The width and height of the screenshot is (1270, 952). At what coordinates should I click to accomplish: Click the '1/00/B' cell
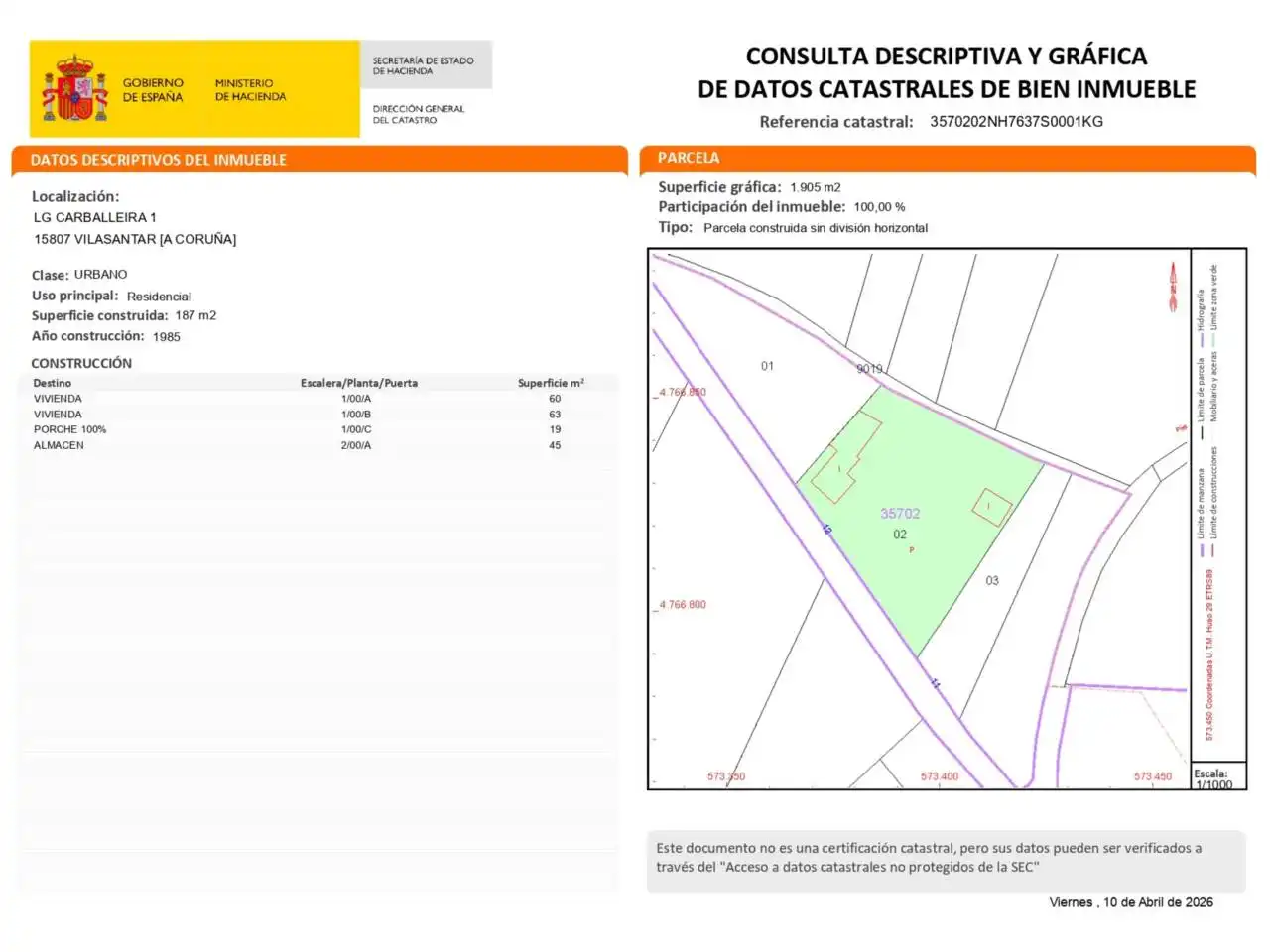[356, 415]
